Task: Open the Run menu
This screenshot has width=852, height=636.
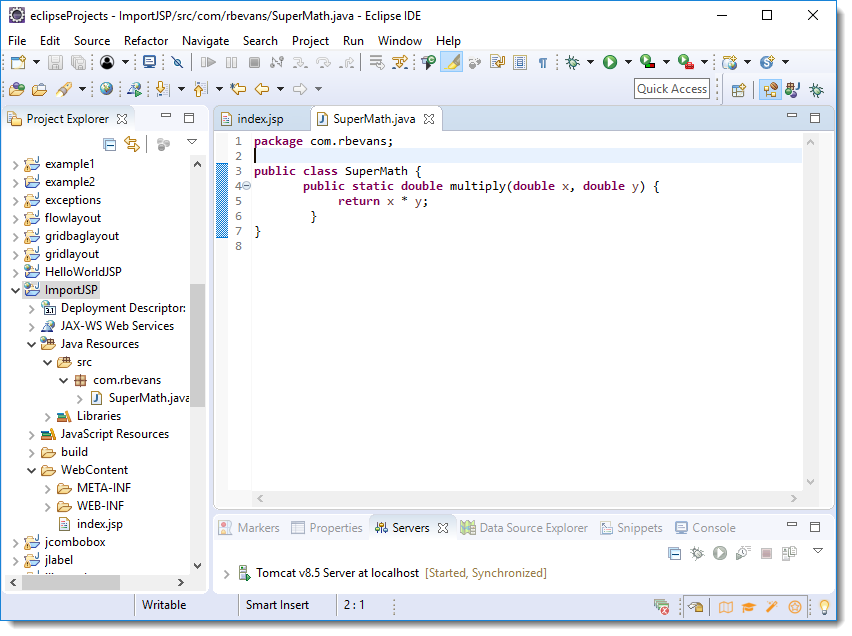Action: (353, 41)
